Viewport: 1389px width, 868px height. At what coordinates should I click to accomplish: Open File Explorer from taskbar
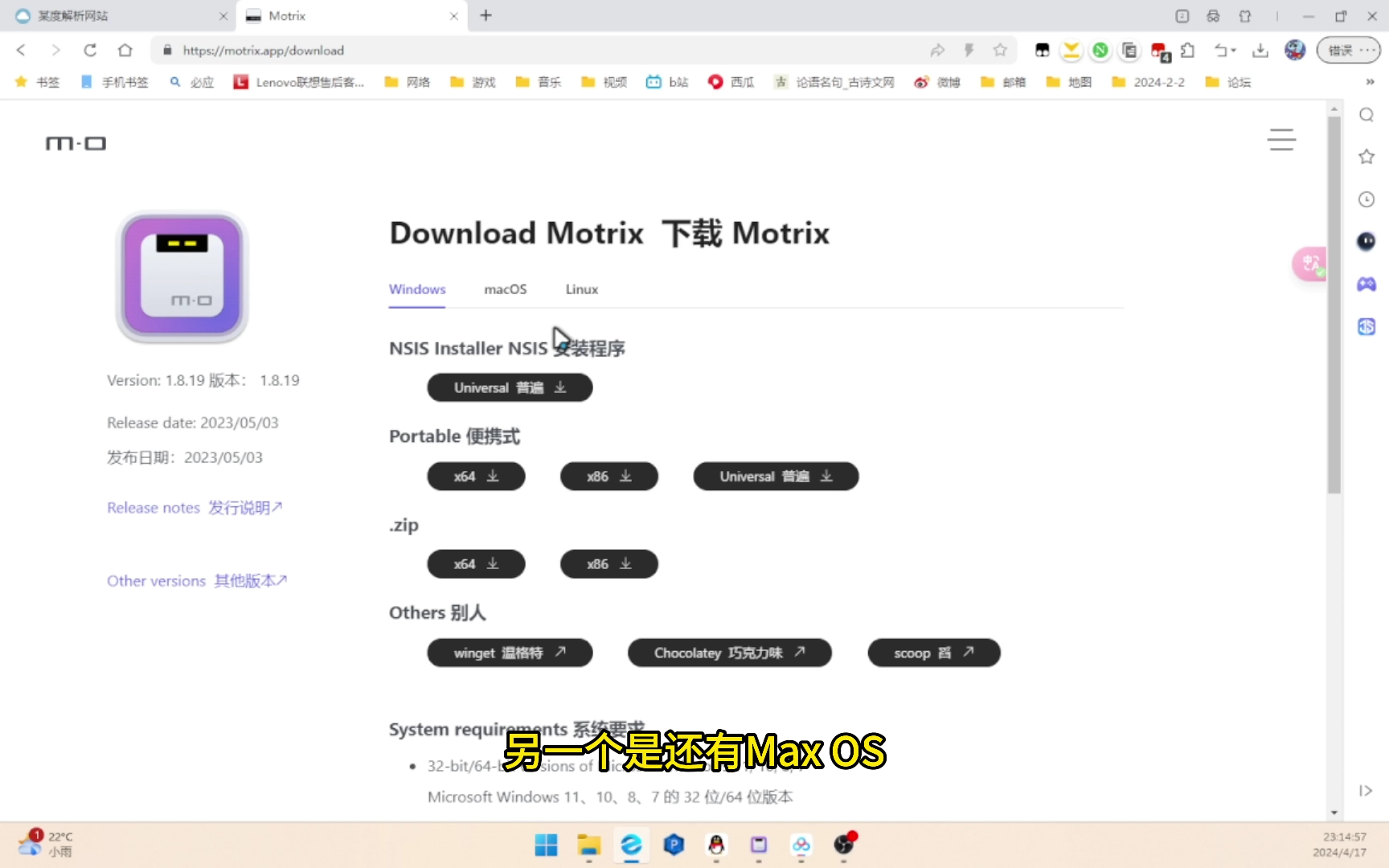589,845
